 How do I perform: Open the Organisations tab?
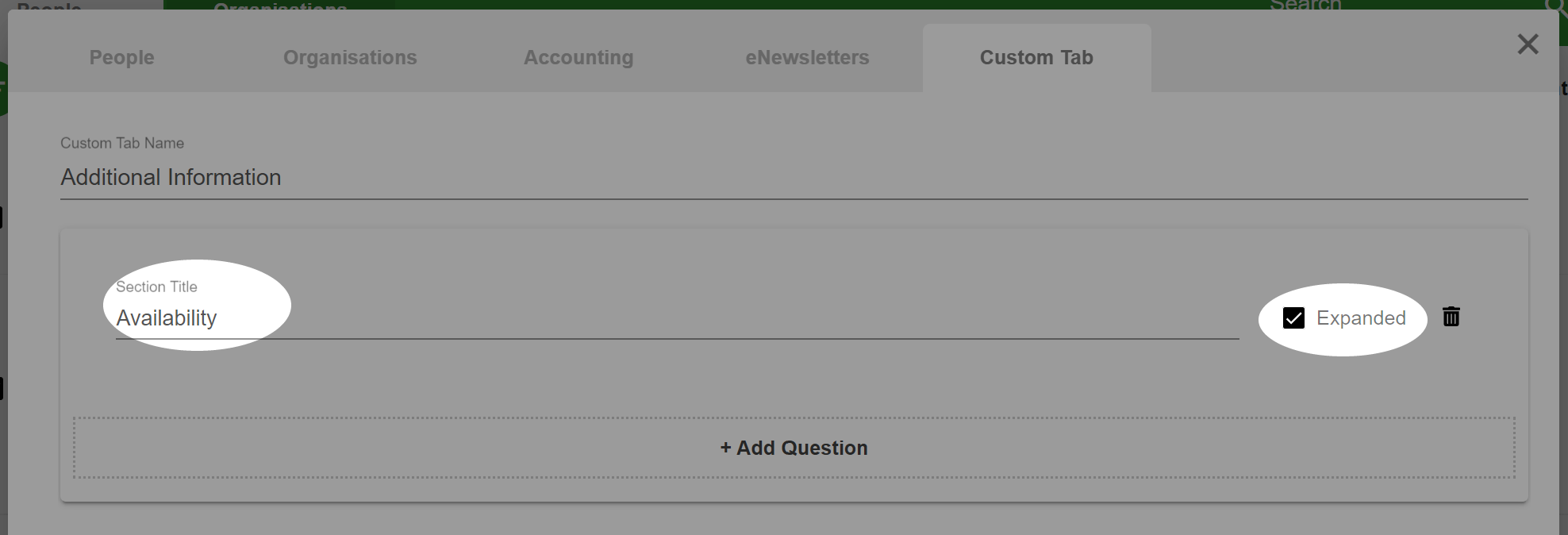(350, 58)
